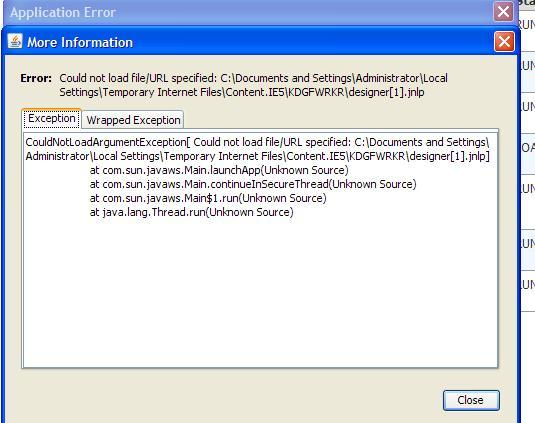
Task: Close the Application Error window behind
Action: click(503, 12)
